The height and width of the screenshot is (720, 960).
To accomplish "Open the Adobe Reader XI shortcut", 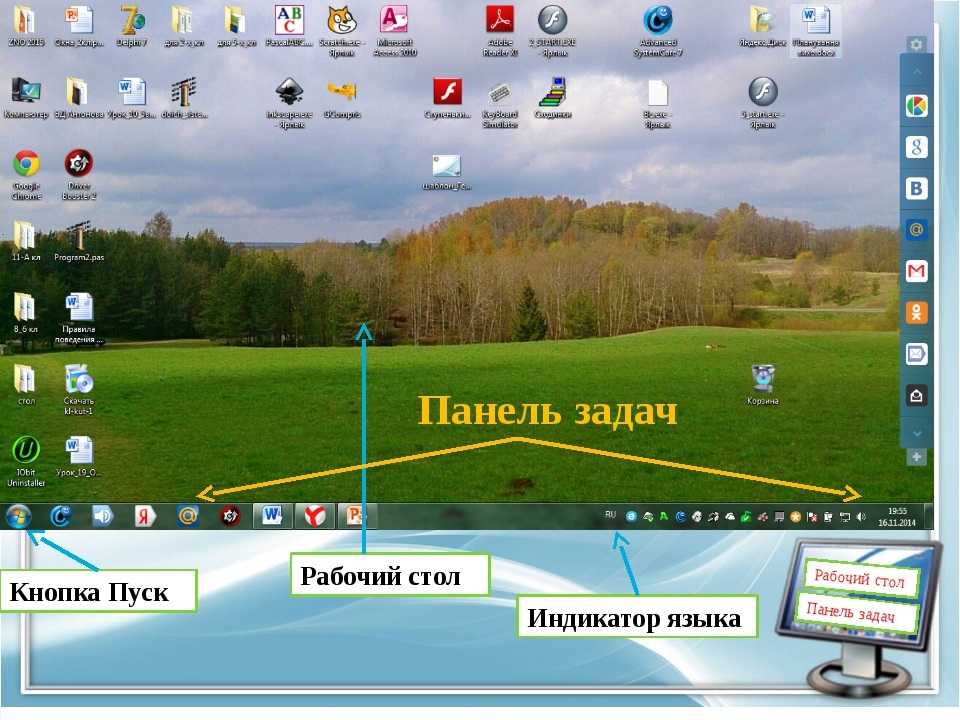I will click(x=499, y=21).
